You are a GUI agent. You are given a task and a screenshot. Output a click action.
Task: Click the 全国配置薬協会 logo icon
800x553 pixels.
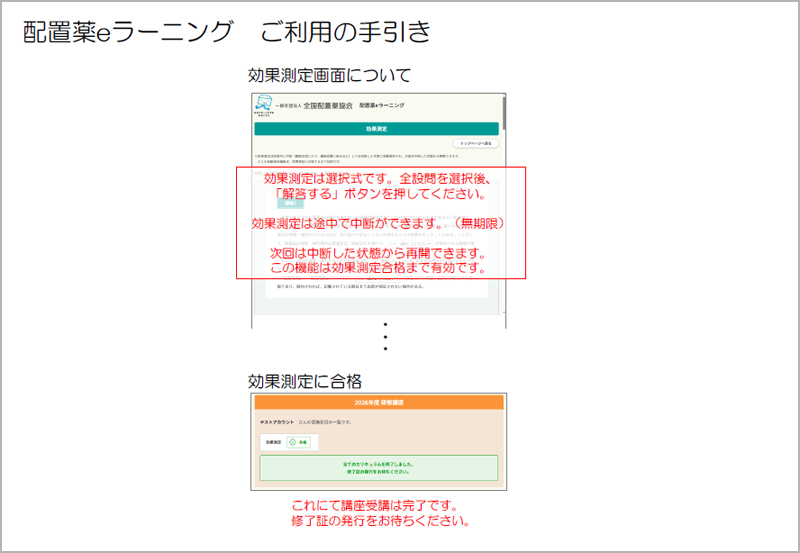click(264, 104)
